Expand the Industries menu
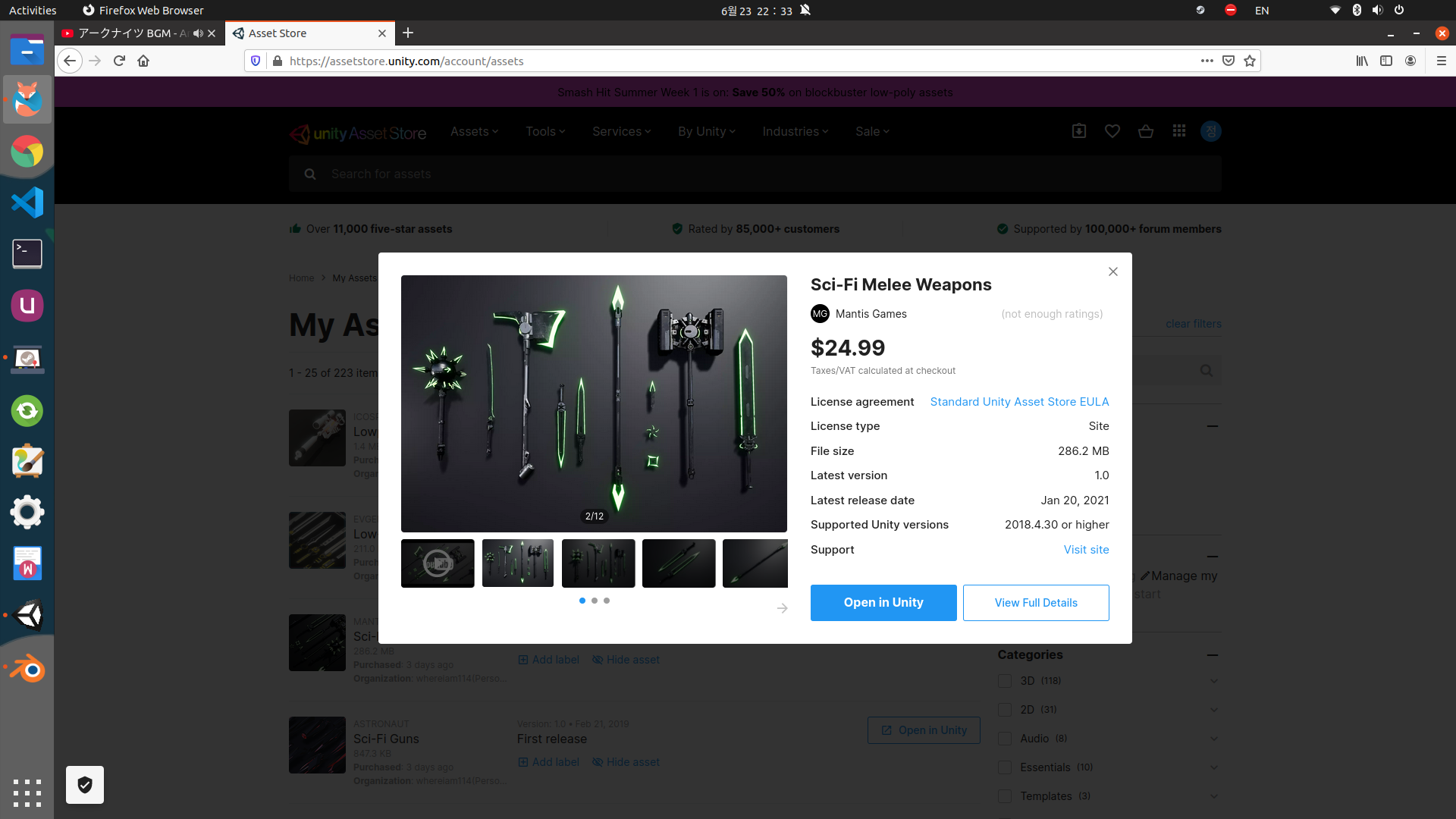Screen dimensions: 1456x819 [x=795, y=132]
